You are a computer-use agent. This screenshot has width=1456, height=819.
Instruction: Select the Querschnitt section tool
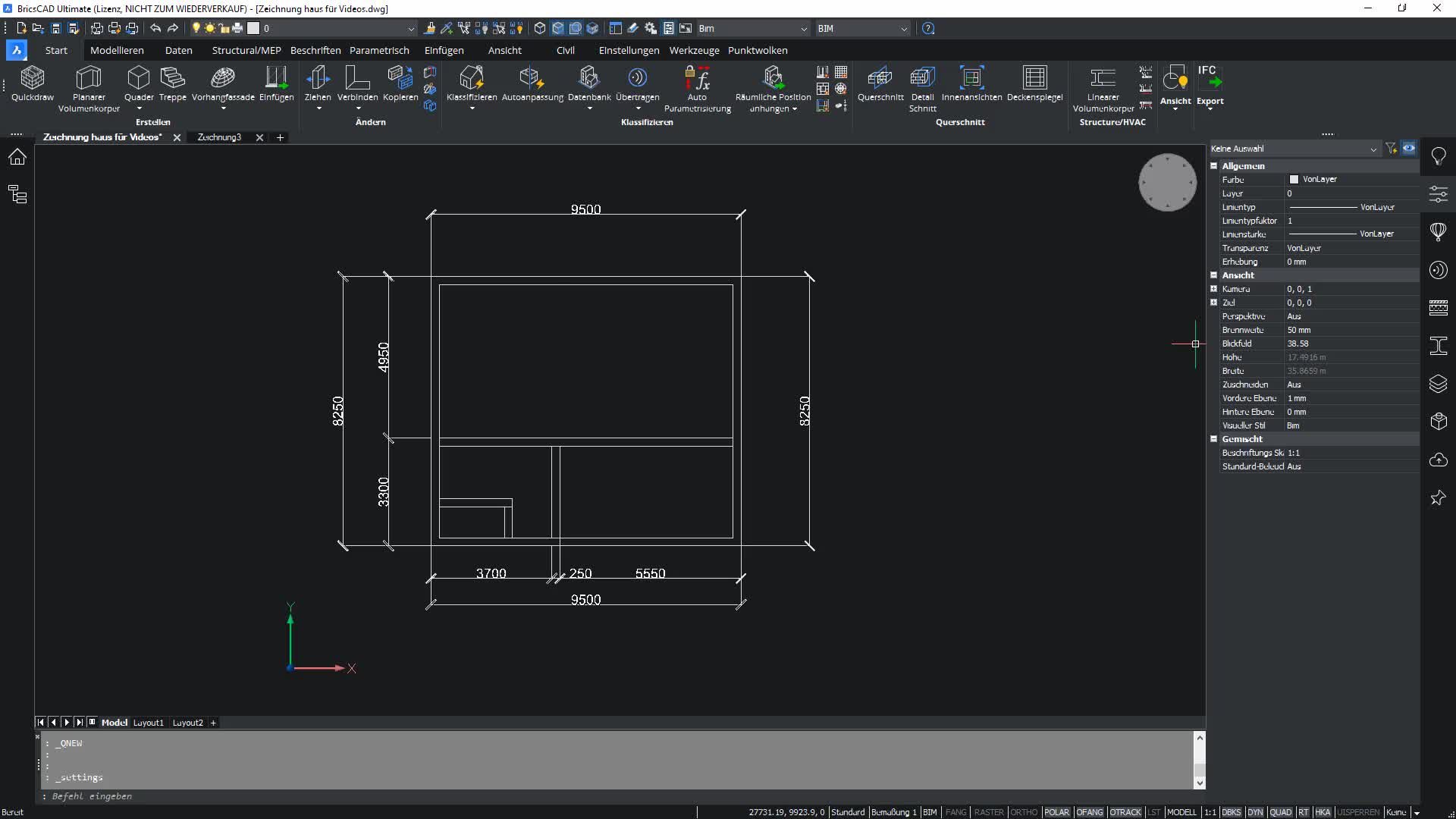pyautogui.click(x=880, y=83)
